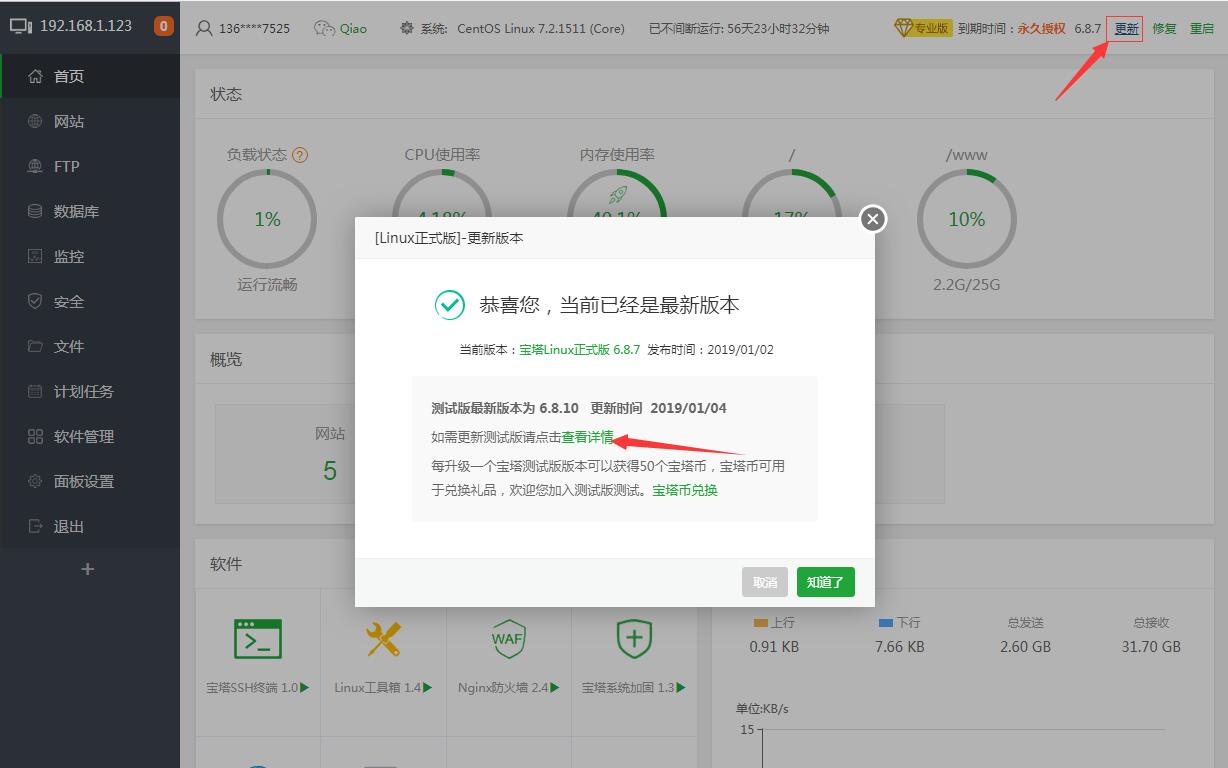Click the diamond 专业版 badge
Screen dimensions: 1228x768
click(x=923, y=28)
